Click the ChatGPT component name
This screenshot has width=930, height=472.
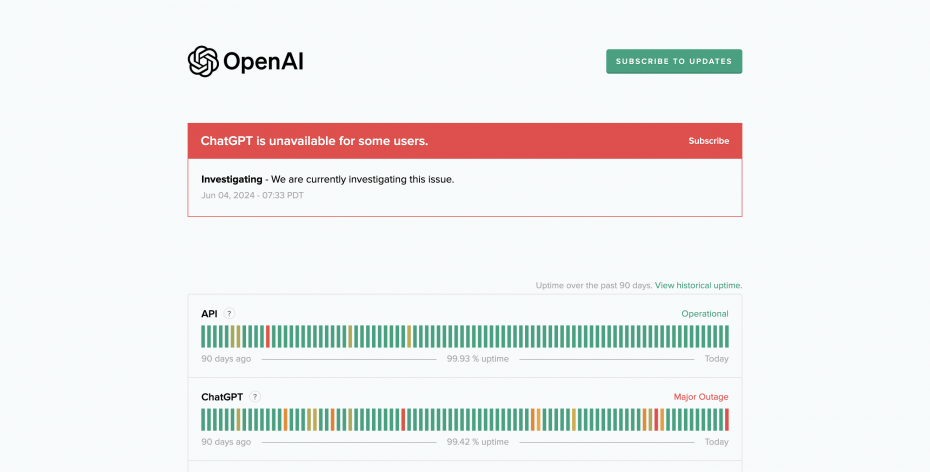point(222,397)
